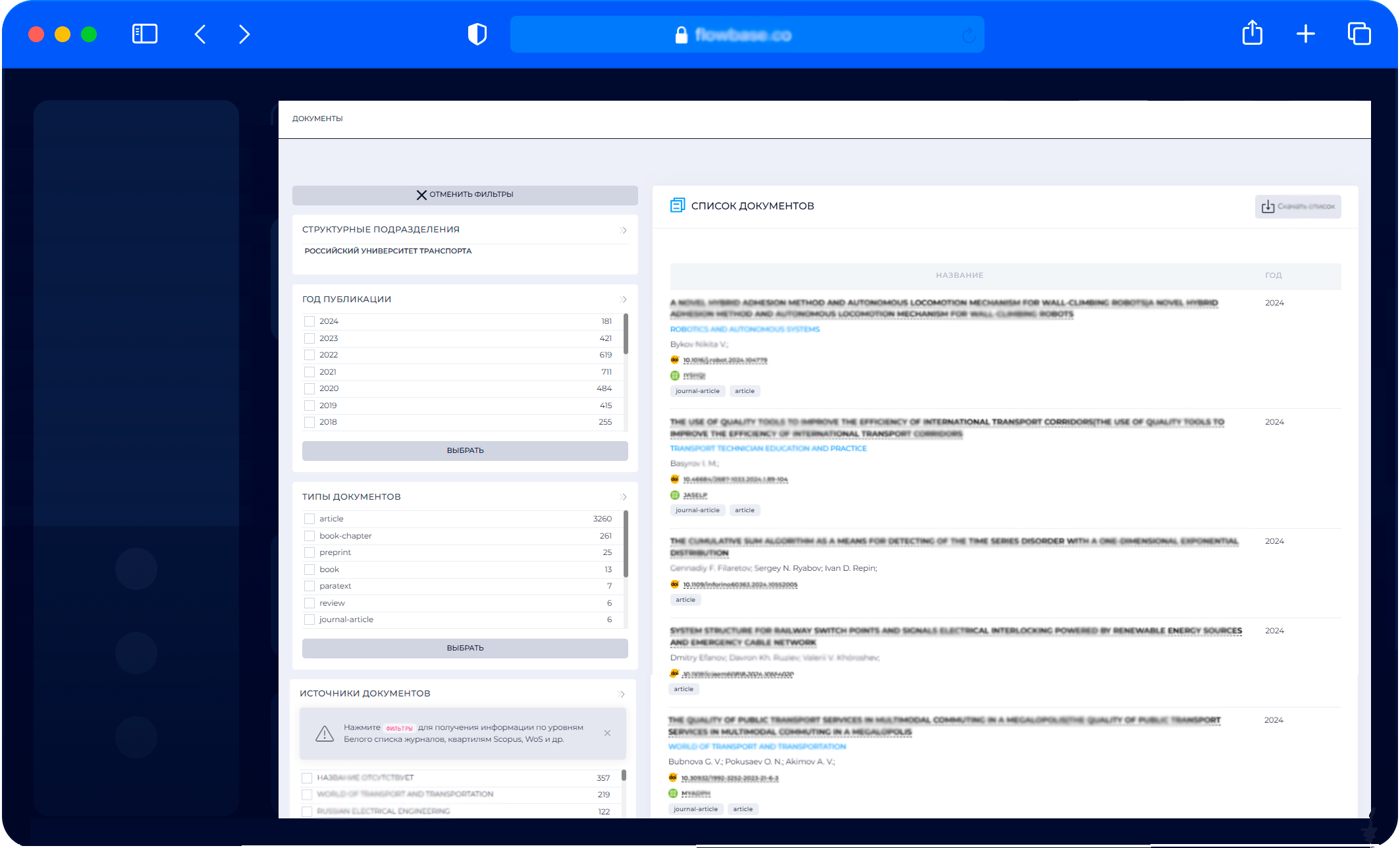Check WORLD OF TRANSPORT AND TRANSPORTATION source box
Image resolution: width=1400 pixels, height=848 pixels.
[x=306, y=795]
